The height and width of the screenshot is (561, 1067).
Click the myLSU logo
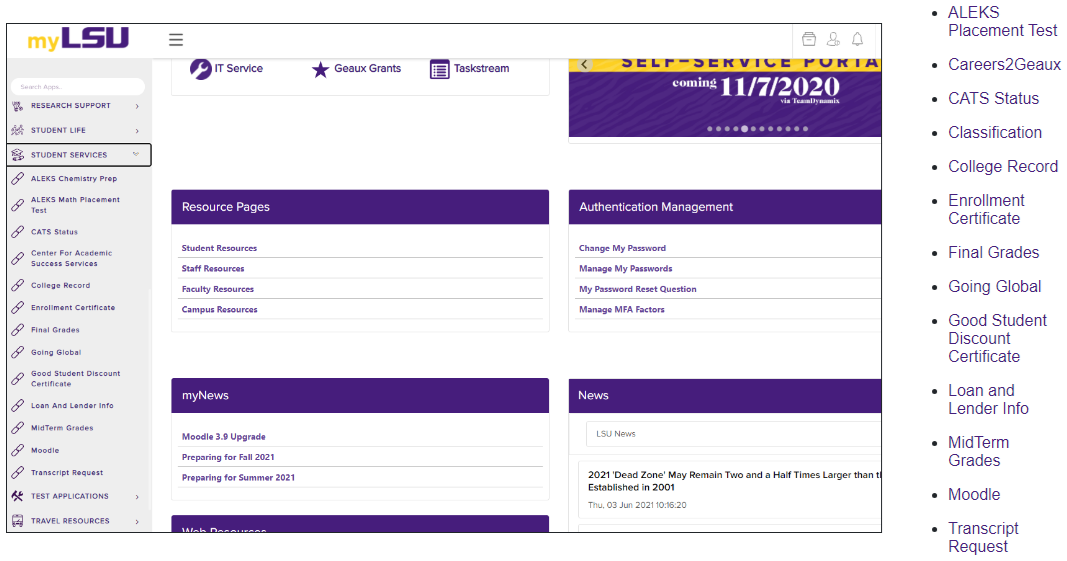coord(78,39)
